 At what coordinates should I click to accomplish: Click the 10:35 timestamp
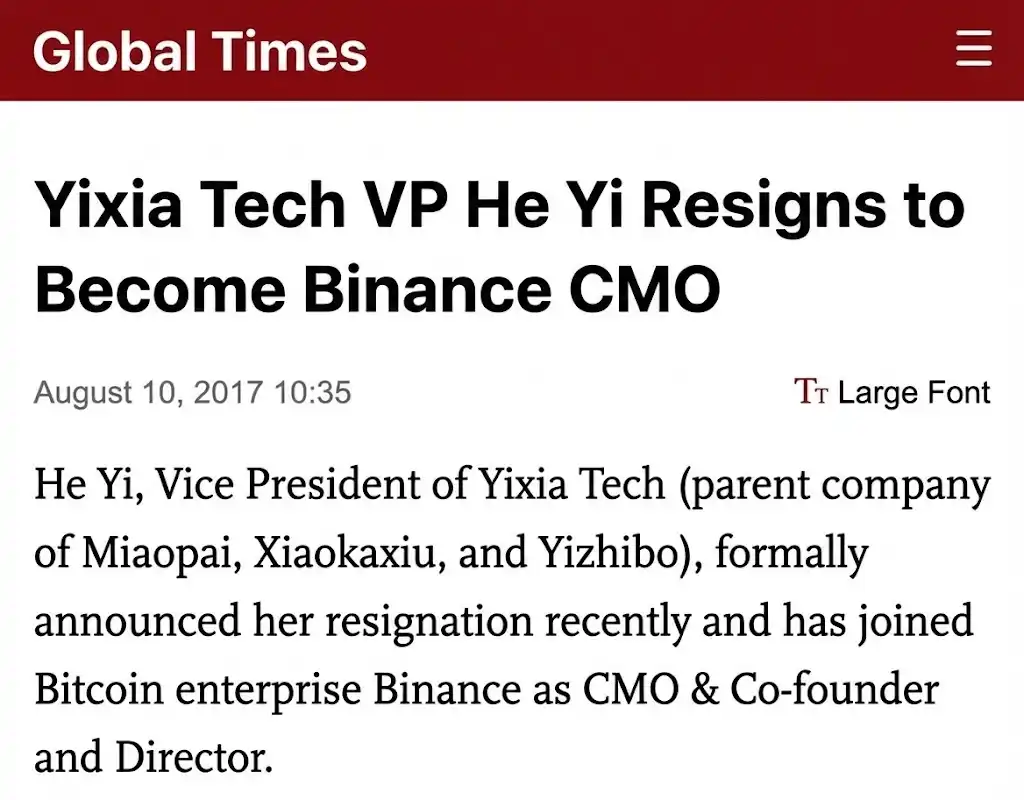pos(312,392)
